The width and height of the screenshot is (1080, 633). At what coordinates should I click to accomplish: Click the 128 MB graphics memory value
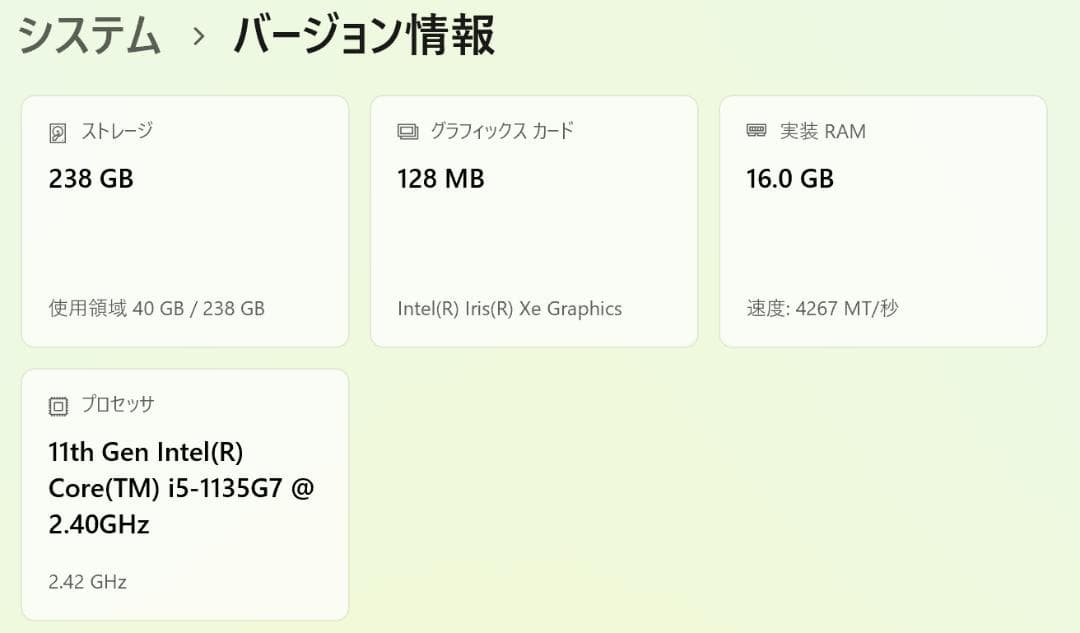click(x=440, y=179)
